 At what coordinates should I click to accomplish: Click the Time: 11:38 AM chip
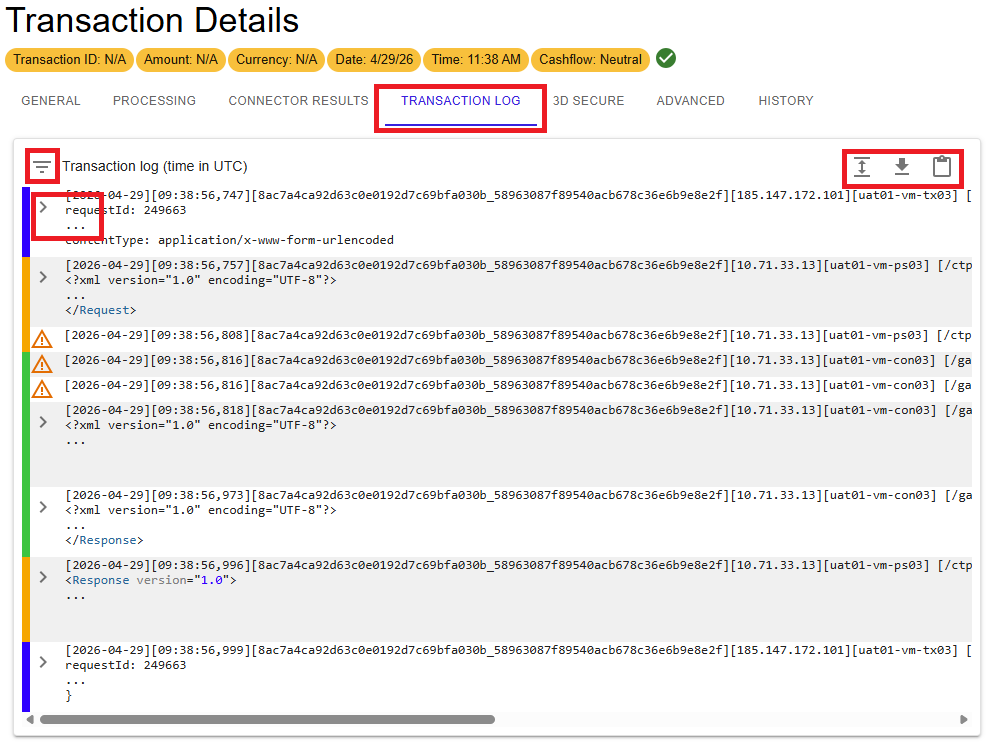(476, 59)
